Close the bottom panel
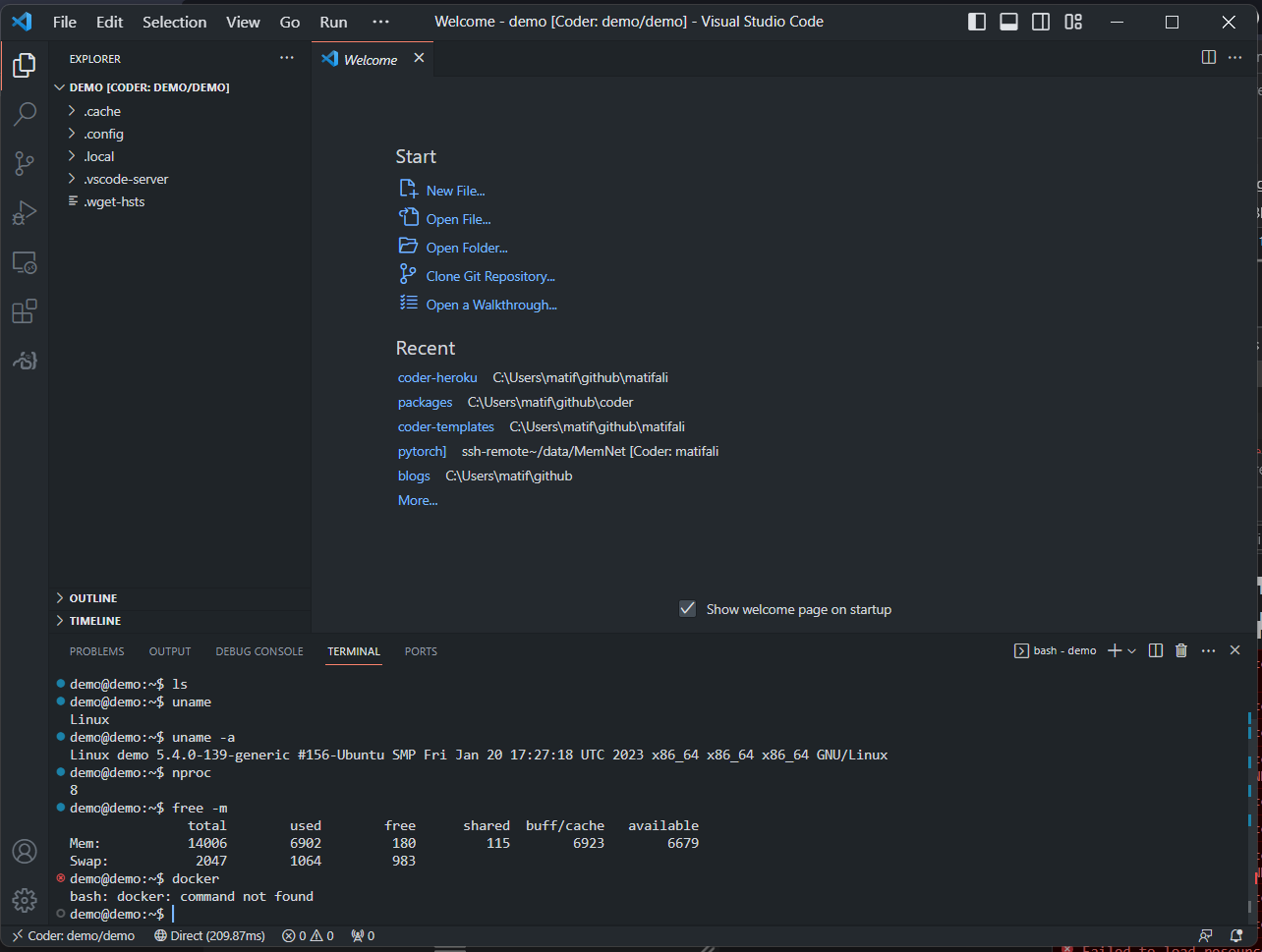1262x952 pixels. (x=1235, y=650)
